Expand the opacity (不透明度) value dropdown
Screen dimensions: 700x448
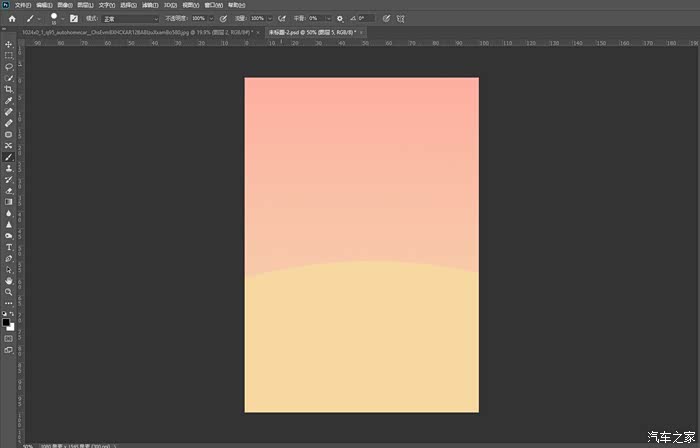tap(211, 18)
